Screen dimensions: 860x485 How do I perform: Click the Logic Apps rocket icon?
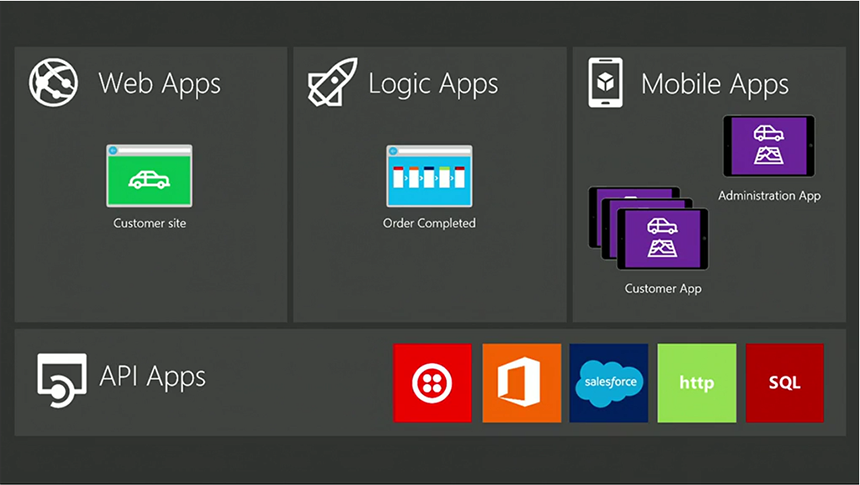[x=332, y=82]
